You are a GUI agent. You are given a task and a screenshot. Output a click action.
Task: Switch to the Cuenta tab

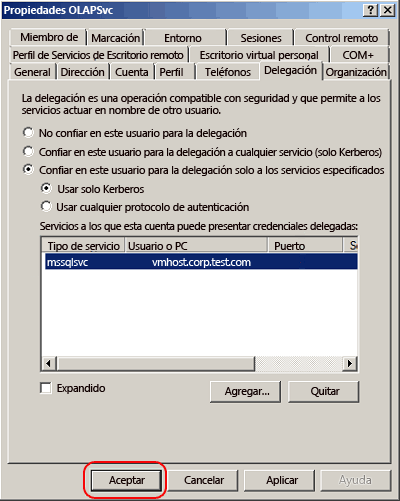[132, 72]
